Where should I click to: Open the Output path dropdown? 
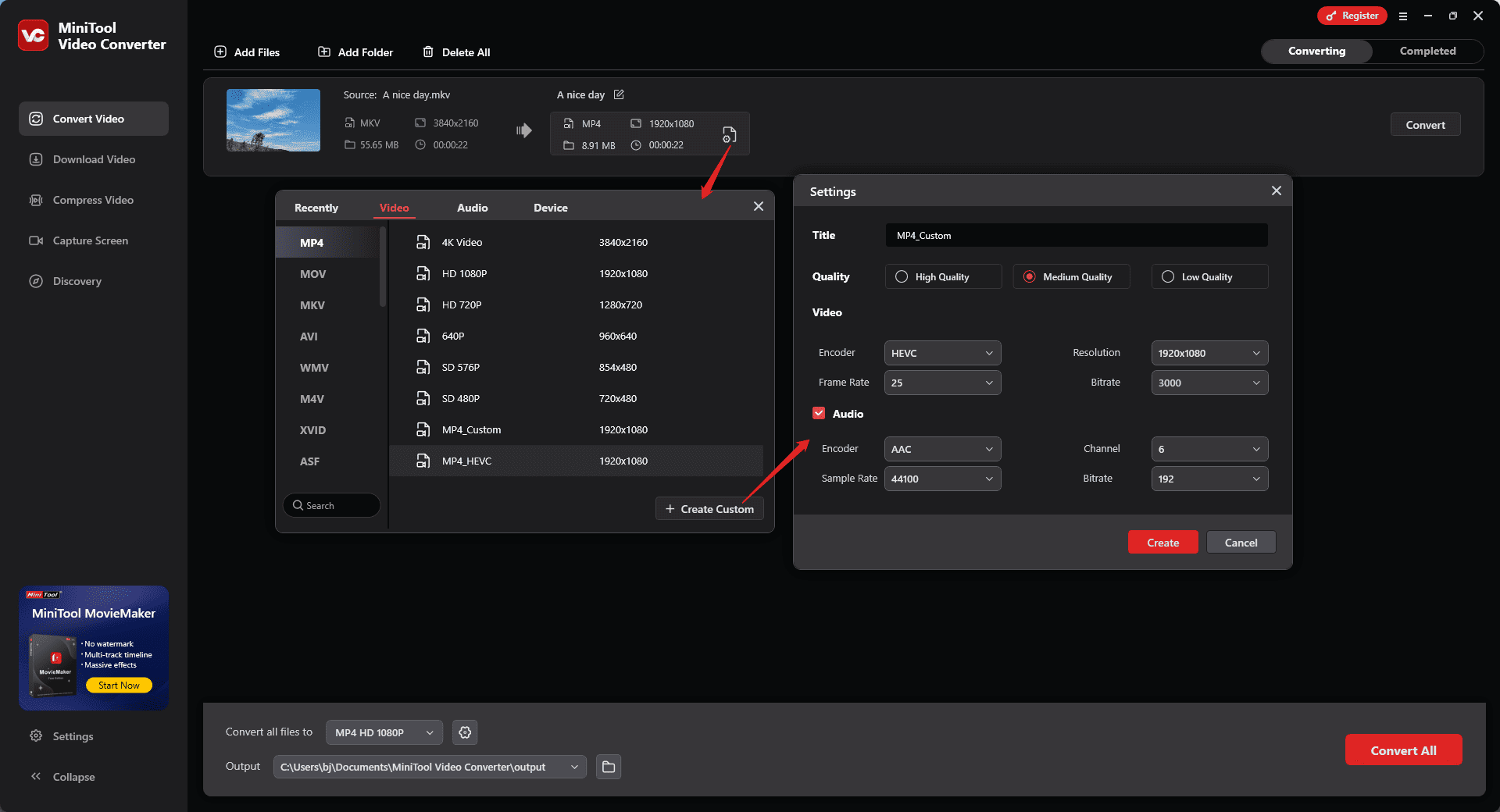click(x=430, y=767)
